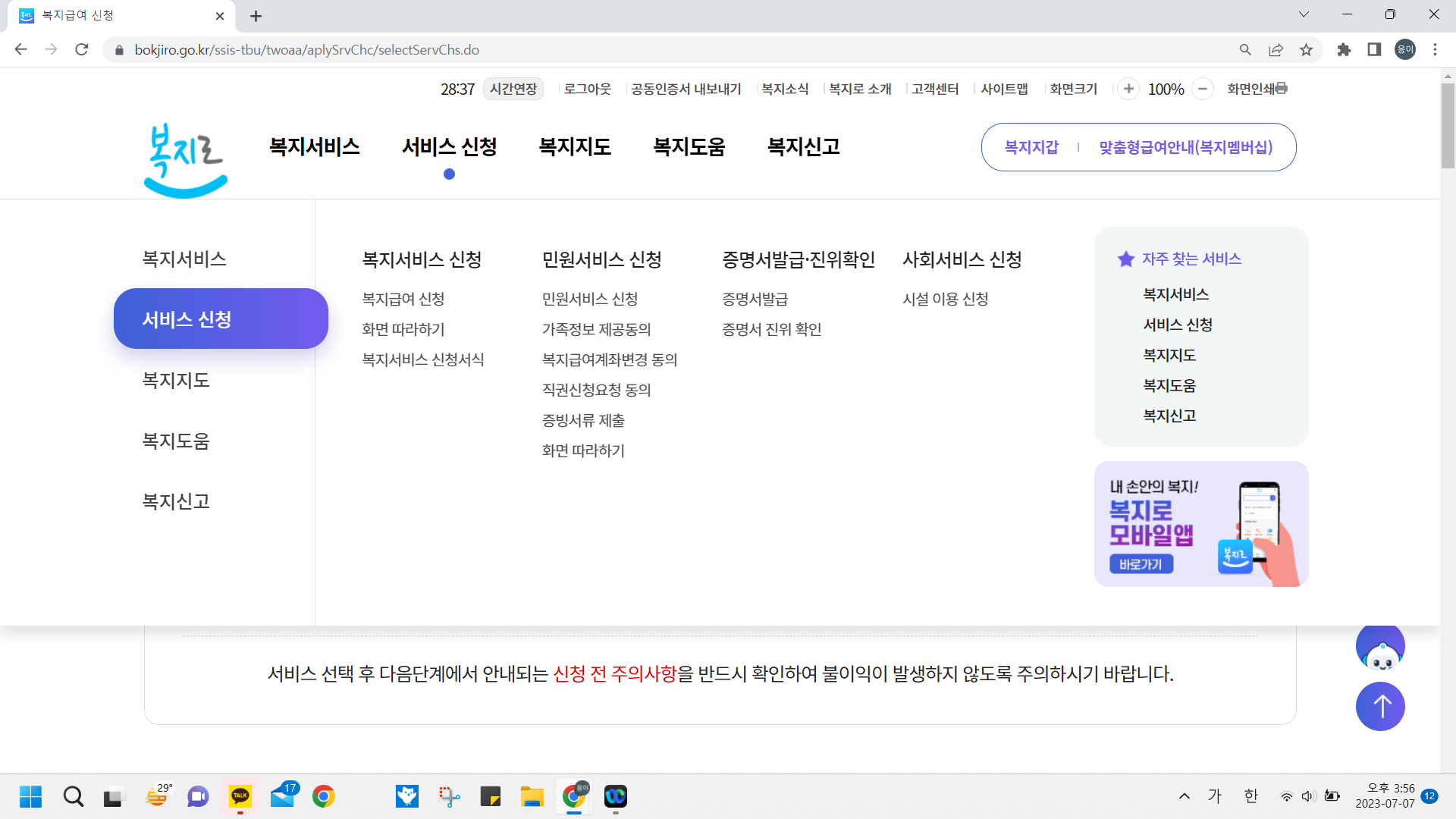This screenshot has height=819, width=1456.
Task: Open the chatbot assistant character icon
Action: (1380, 646)
